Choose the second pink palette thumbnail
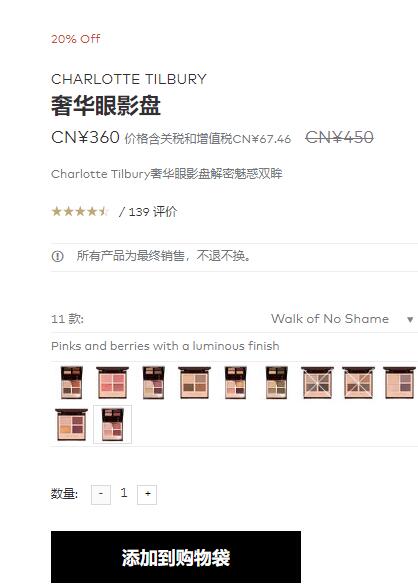418x587 pixels. click(112, 383)
